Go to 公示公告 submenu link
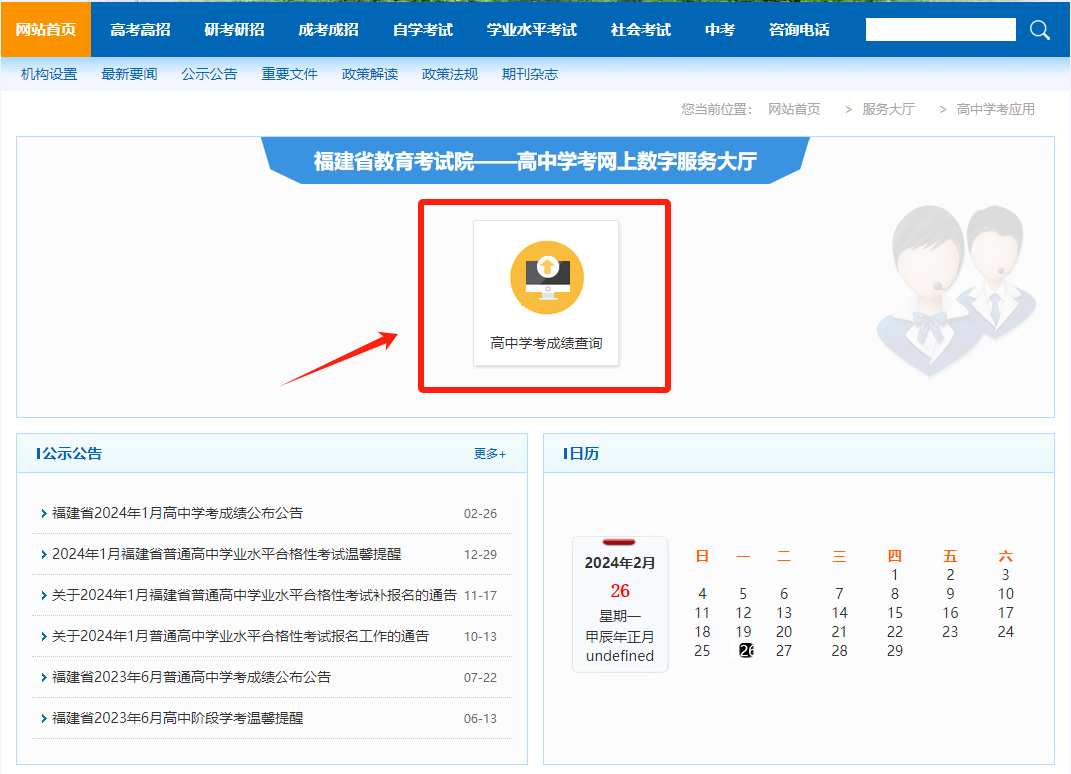This screenshot has height=774, width=1071. (x=209, y=74)
